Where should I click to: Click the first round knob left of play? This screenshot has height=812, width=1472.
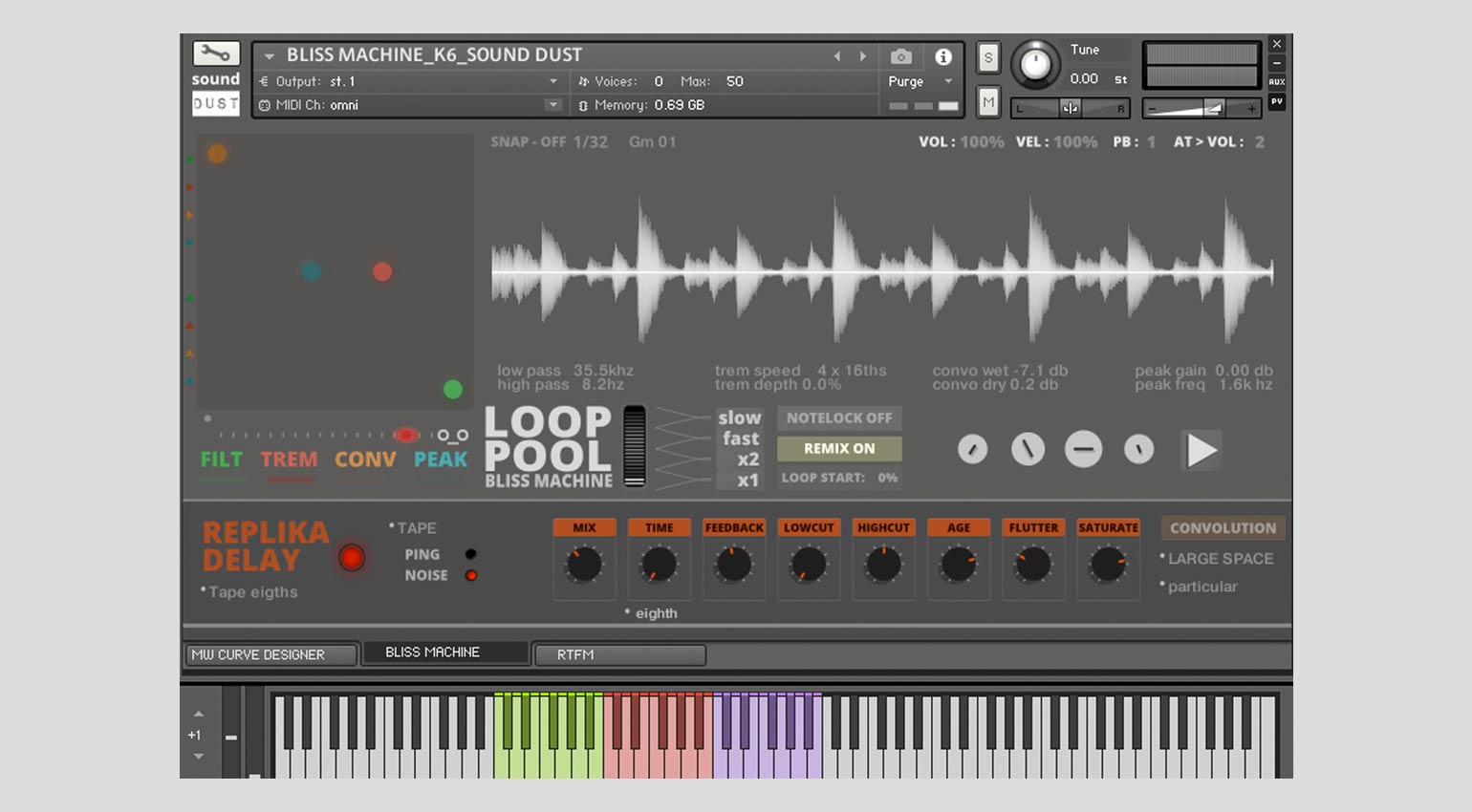click(x=972, y=449)
